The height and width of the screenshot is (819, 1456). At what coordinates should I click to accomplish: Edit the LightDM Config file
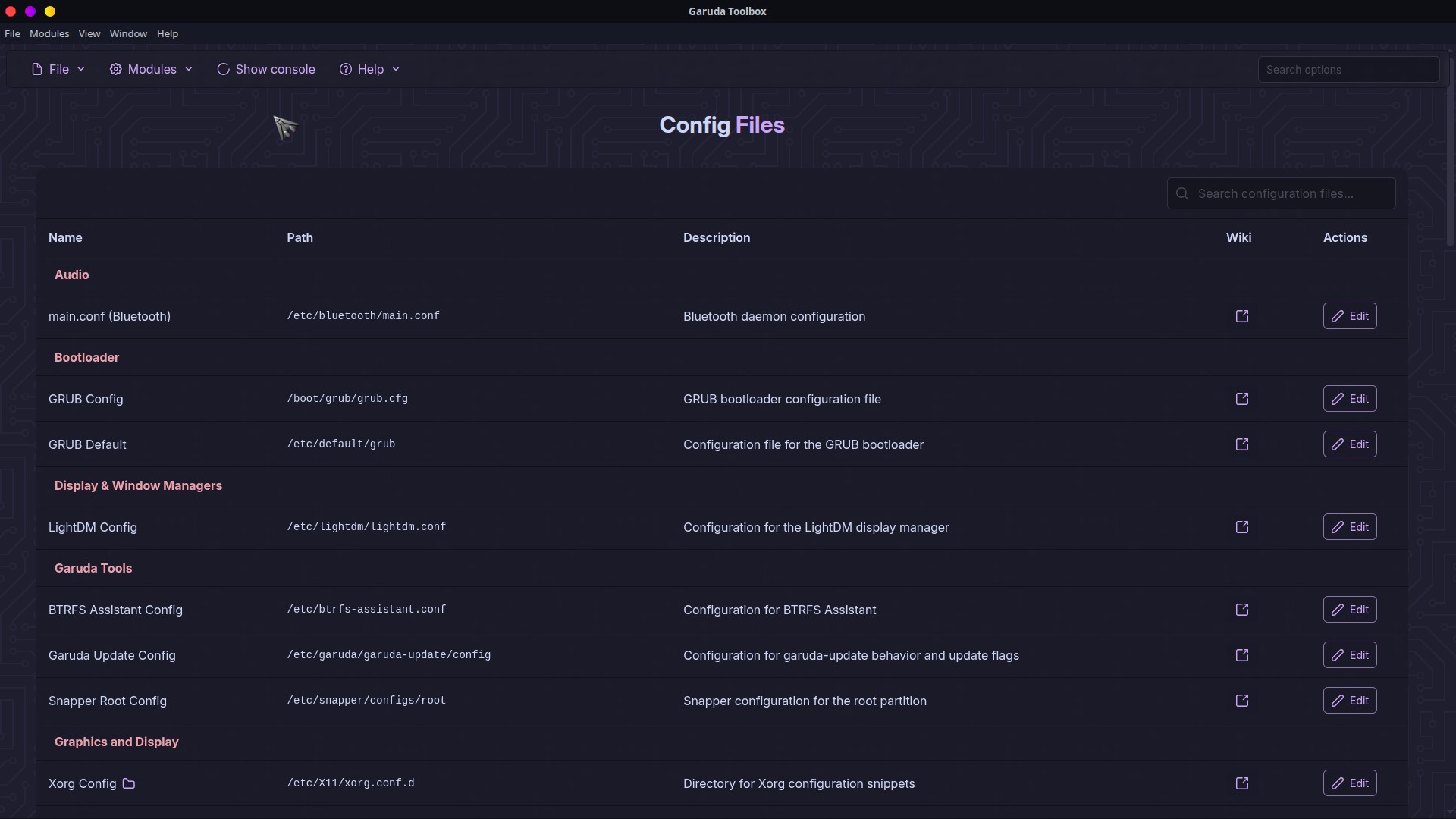click(1350, 527)
